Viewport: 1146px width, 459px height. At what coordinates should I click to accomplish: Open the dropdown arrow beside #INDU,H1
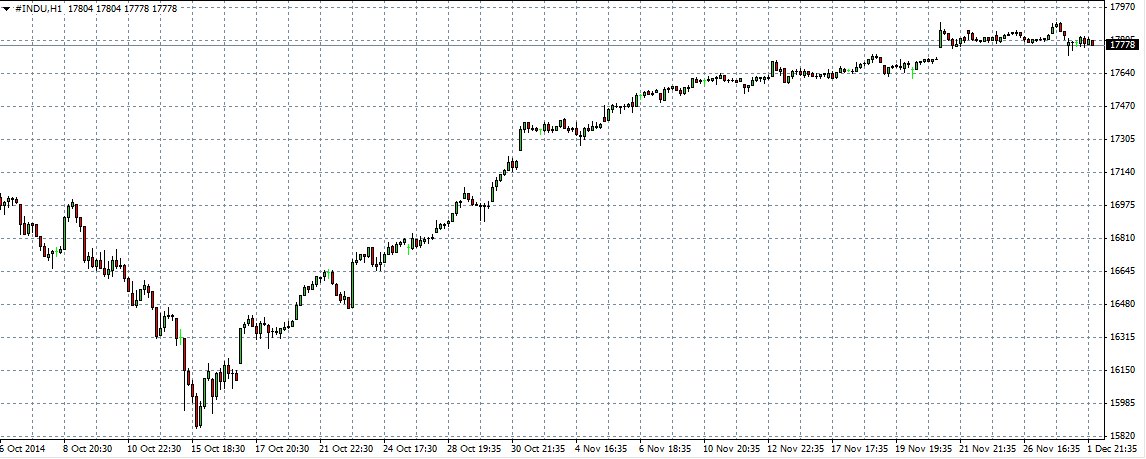(6, 8)
